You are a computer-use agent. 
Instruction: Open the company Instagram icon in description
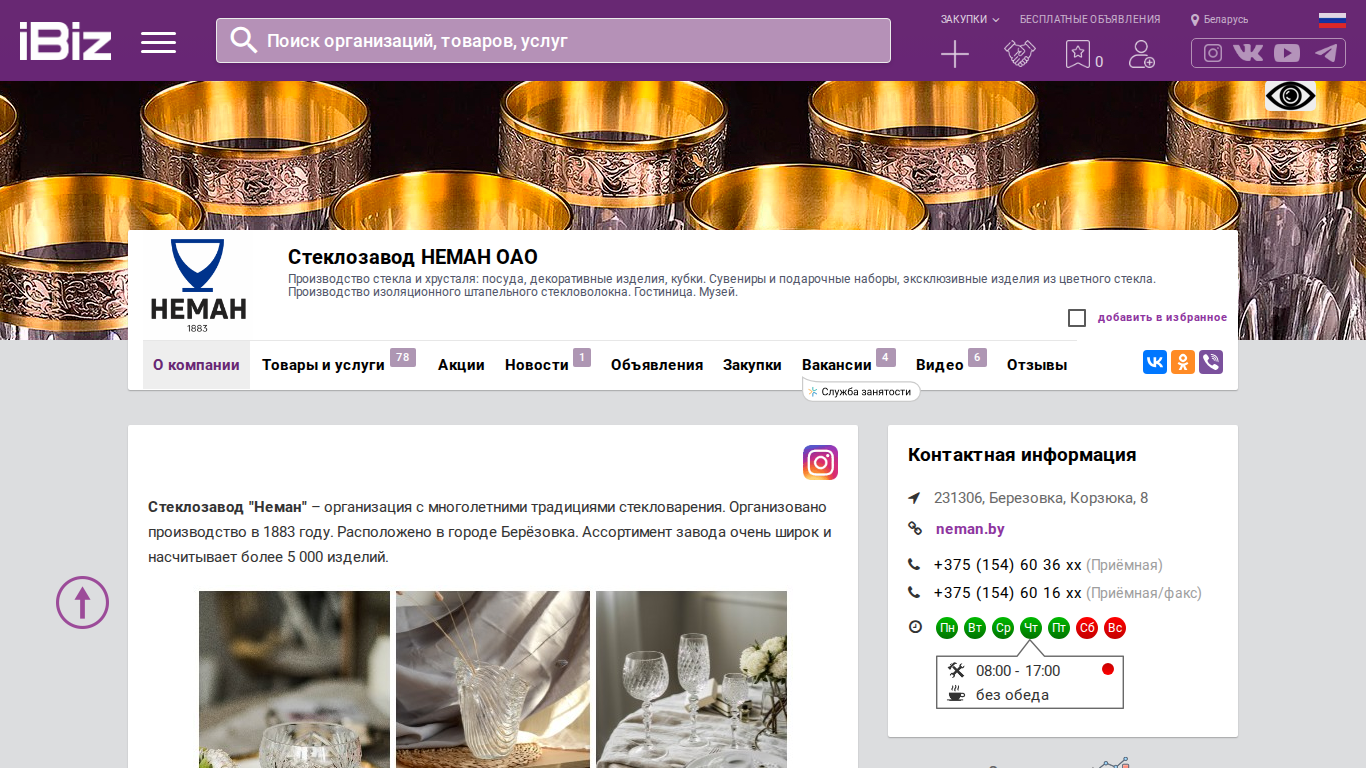click(x=820, y=462)
